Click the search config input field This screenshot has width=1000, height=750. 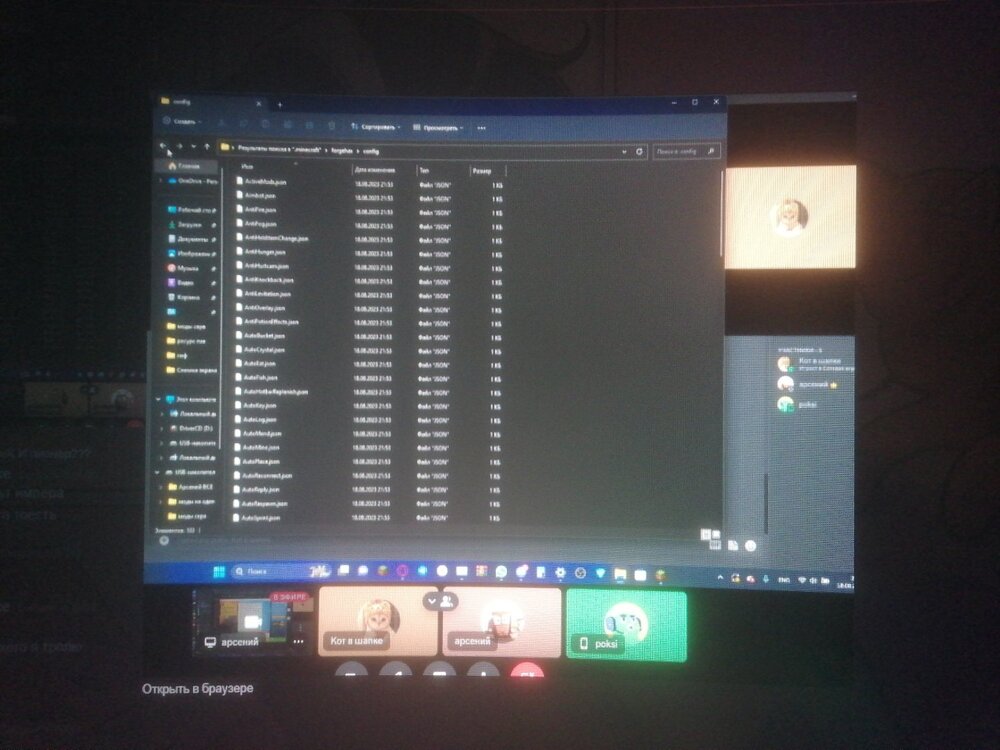(x=686, y=152)
